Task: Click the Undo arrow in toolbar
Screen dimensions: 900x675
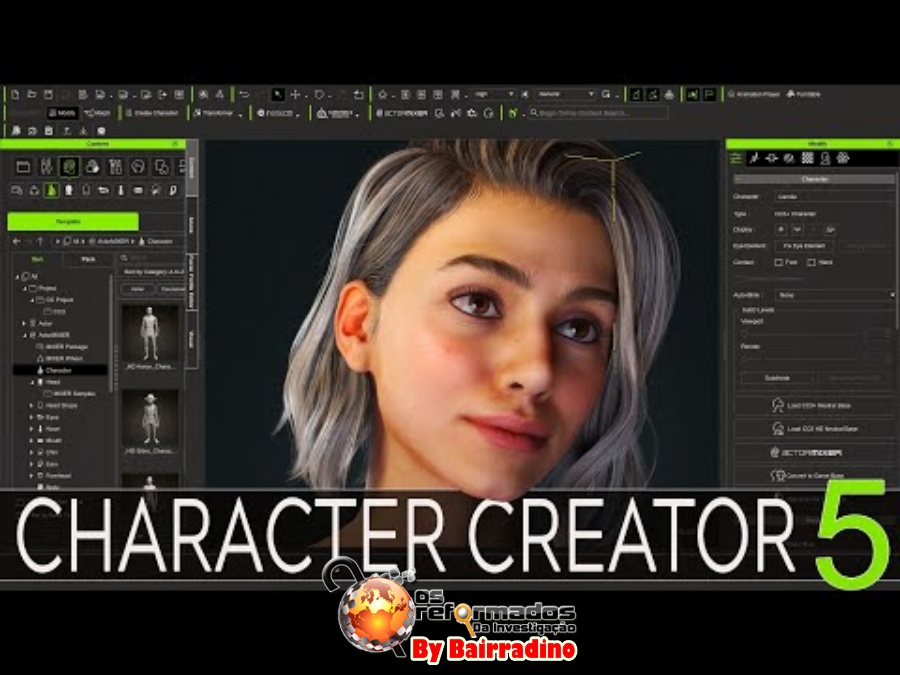Action: coord(243,94)
